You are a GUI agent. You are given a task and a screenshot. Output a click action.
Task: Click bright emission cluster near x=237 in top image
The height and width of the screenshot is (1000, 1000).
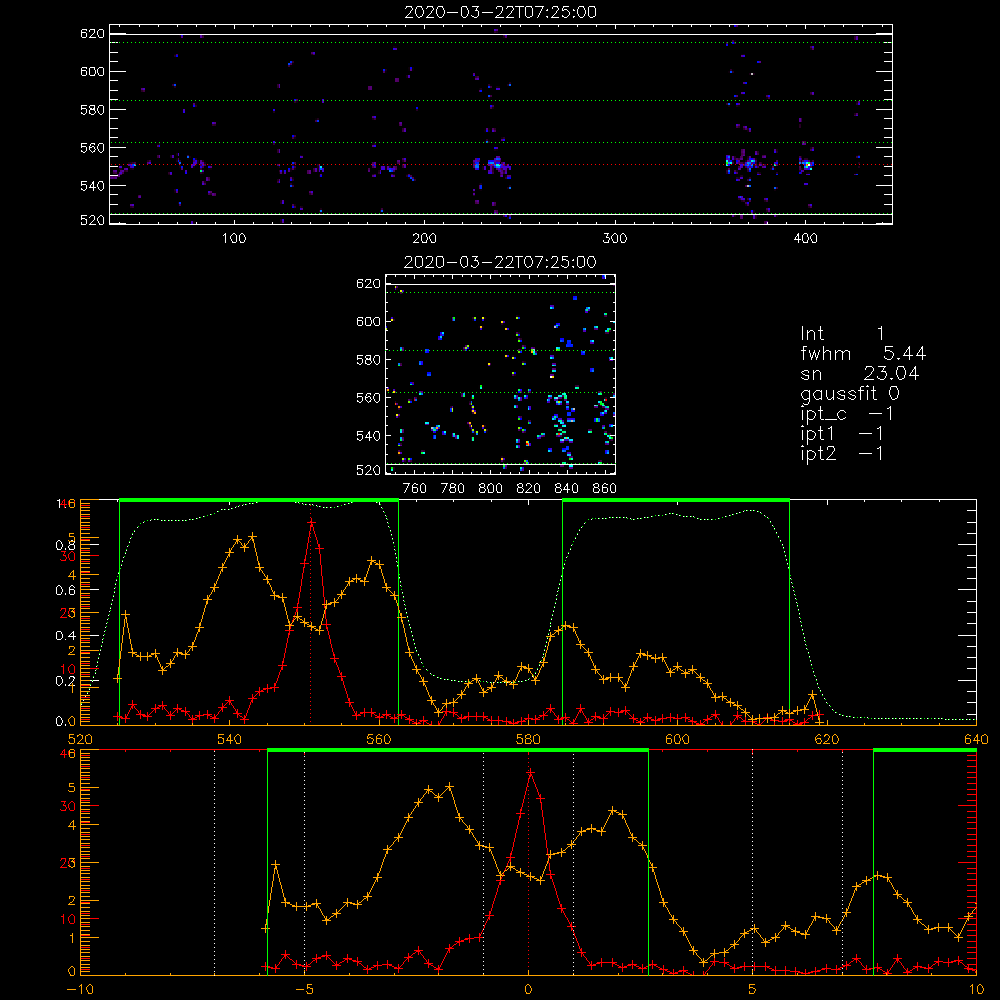tap(496, 165)
